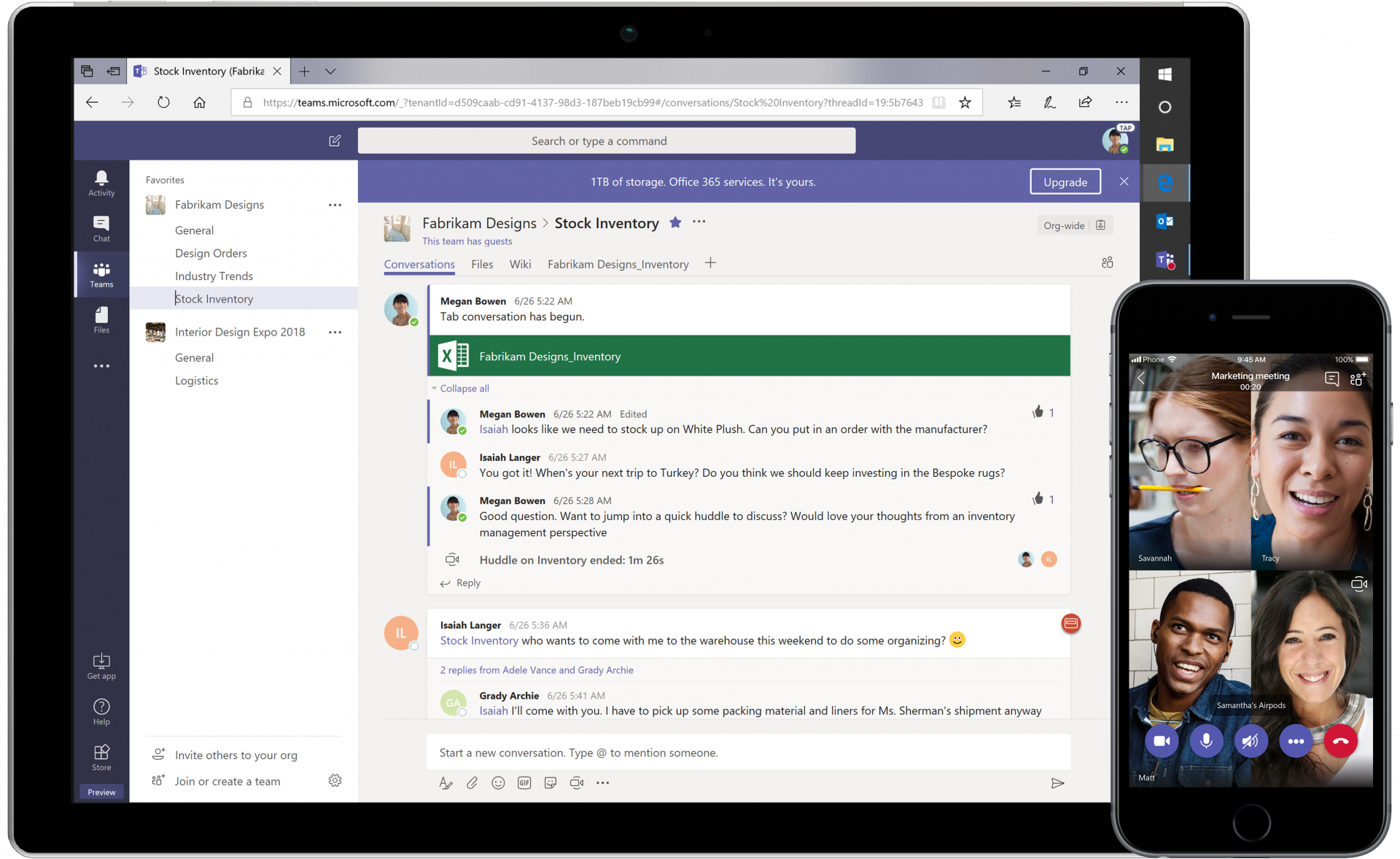Expand the three-dot menu for Fabrikam Designs
This screenshot has height=859, width=1400.
pos(337,205)
